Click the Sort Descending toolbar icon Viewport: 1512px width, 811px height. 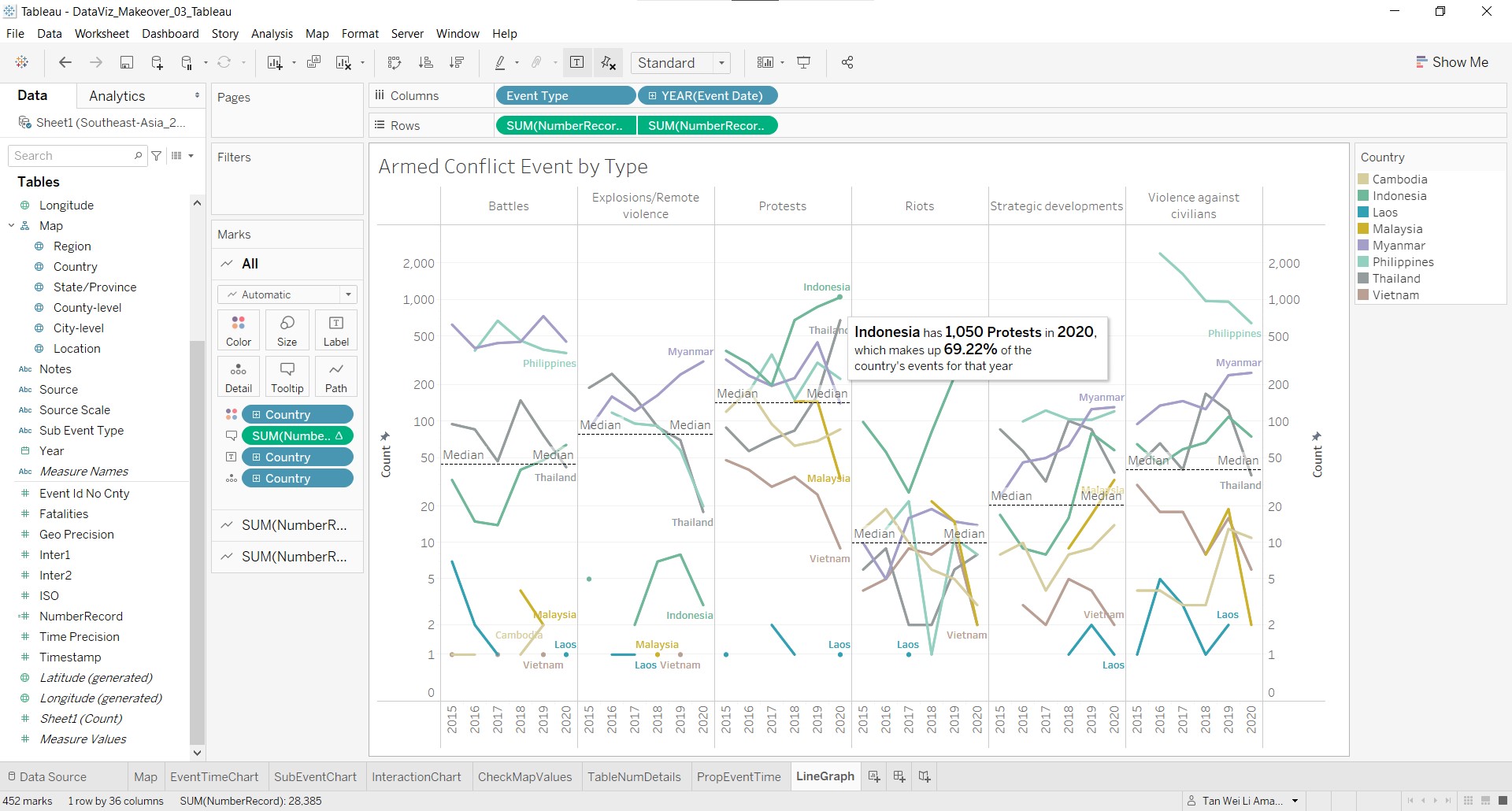click(456, 63)
